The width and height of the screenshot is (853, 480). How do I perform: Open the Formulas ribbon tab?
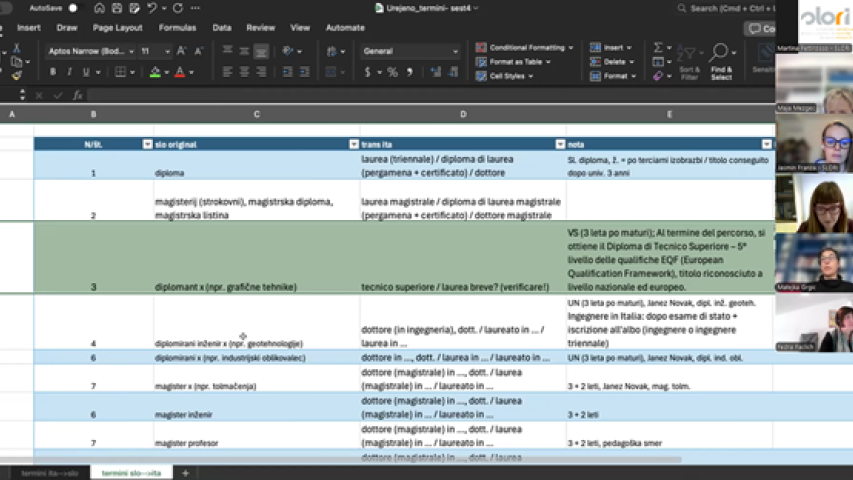tap(177, 28)
